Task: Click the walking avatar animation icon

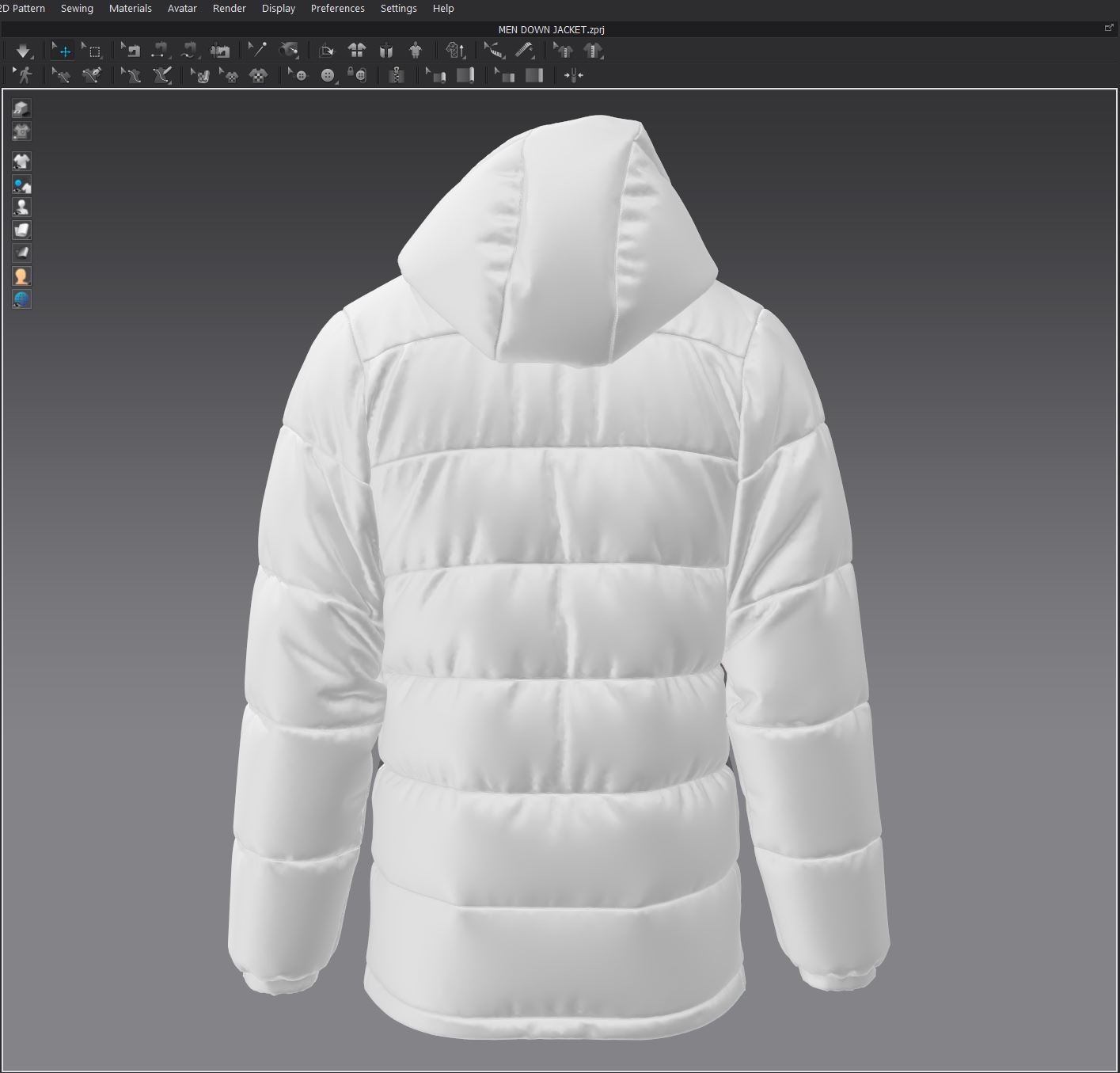Action: click(x=24, y=75)
